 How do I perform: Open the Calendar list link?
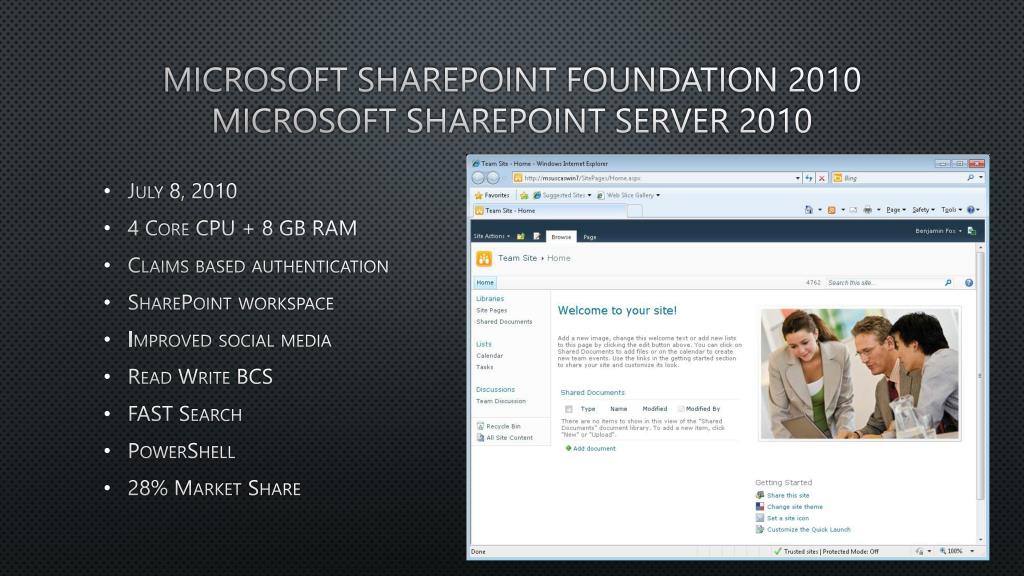coord(489,356)
